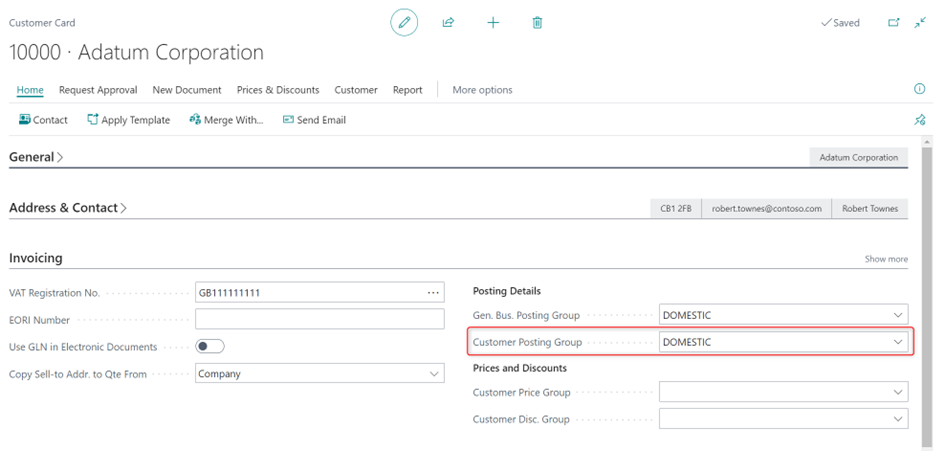Image resolution: width=945 pixels, height=451 pixels.
Task: Open Copy Sell-to Addr. to Qte From dropdown
Action: pyautogui.click(x=434, y=374)
